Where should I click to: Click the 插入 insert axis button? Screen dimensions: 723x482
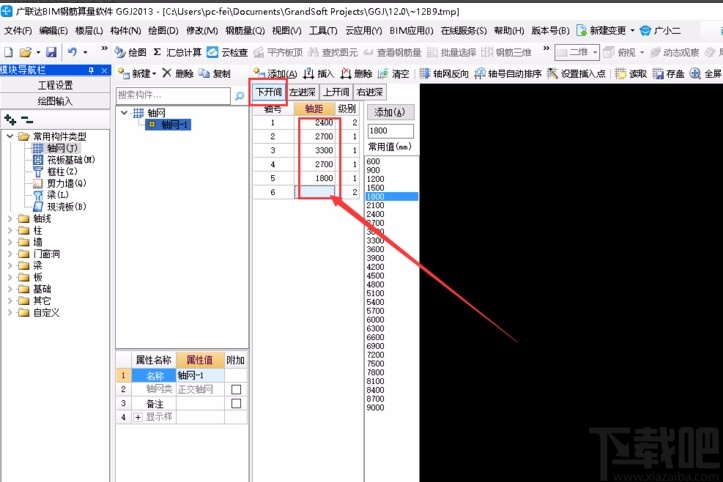[318, 73]
